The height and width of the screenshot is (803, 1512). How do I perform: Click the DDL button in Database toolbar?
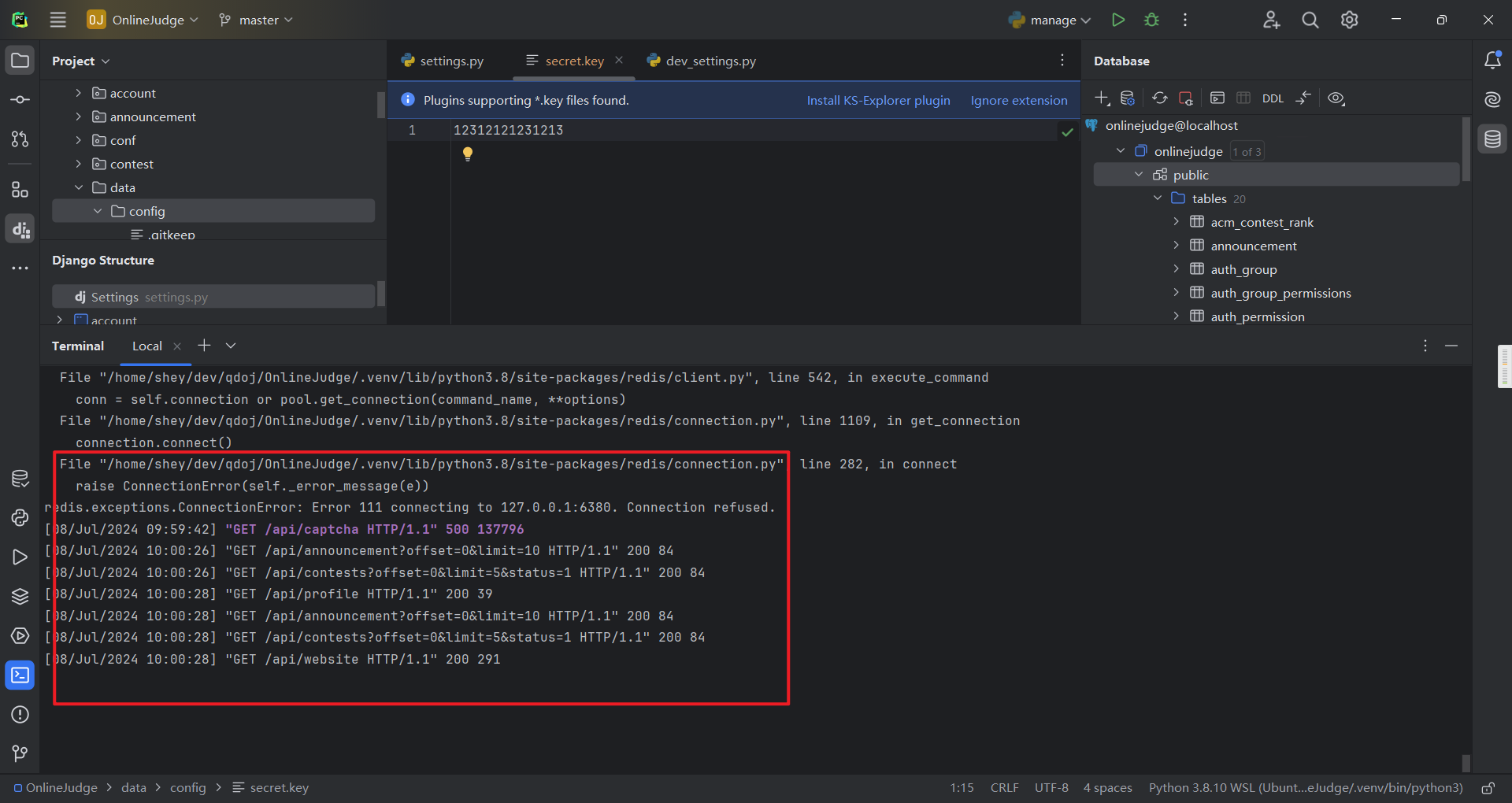point(1273,98)
